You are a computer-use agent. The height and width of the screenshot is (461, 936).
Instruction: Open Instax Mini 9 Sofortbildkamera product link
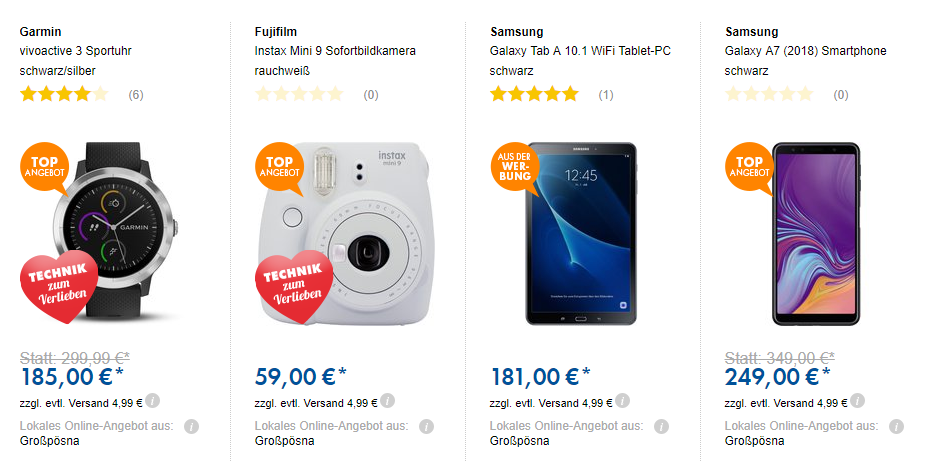335,51
